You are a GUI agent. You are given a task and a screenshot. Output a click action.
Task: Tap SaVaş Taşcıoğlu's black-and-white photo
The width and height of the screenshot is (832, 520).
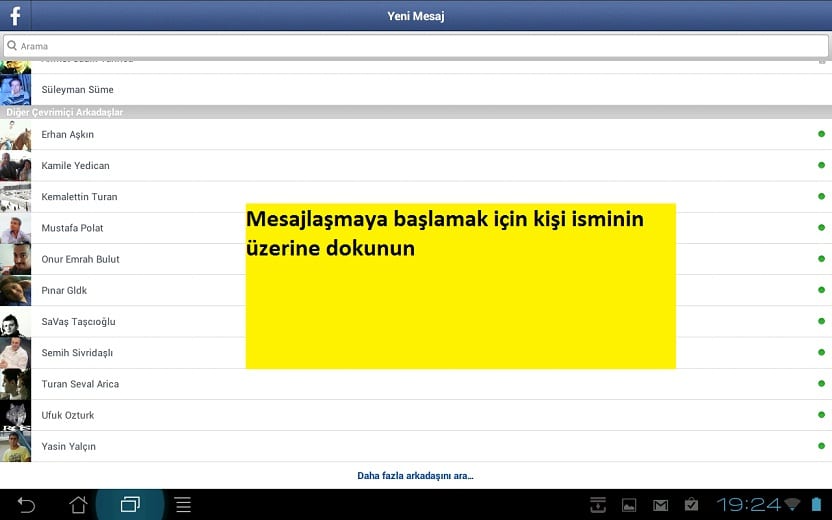15,322
